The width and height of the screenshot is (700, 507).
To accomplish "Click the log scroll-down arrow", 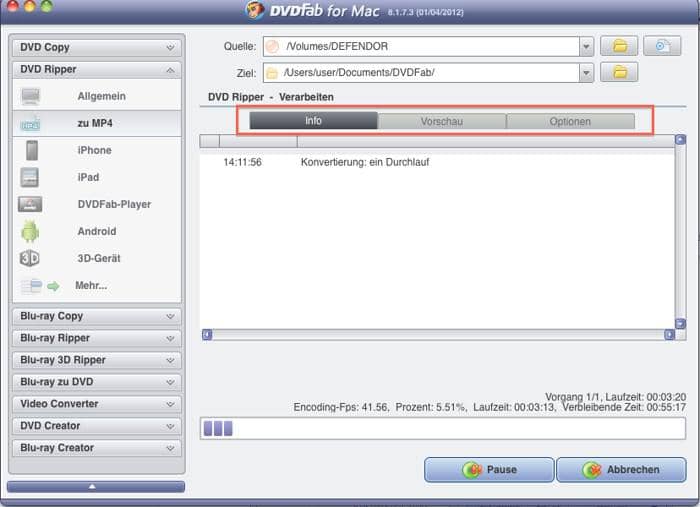I will (680, 324).
